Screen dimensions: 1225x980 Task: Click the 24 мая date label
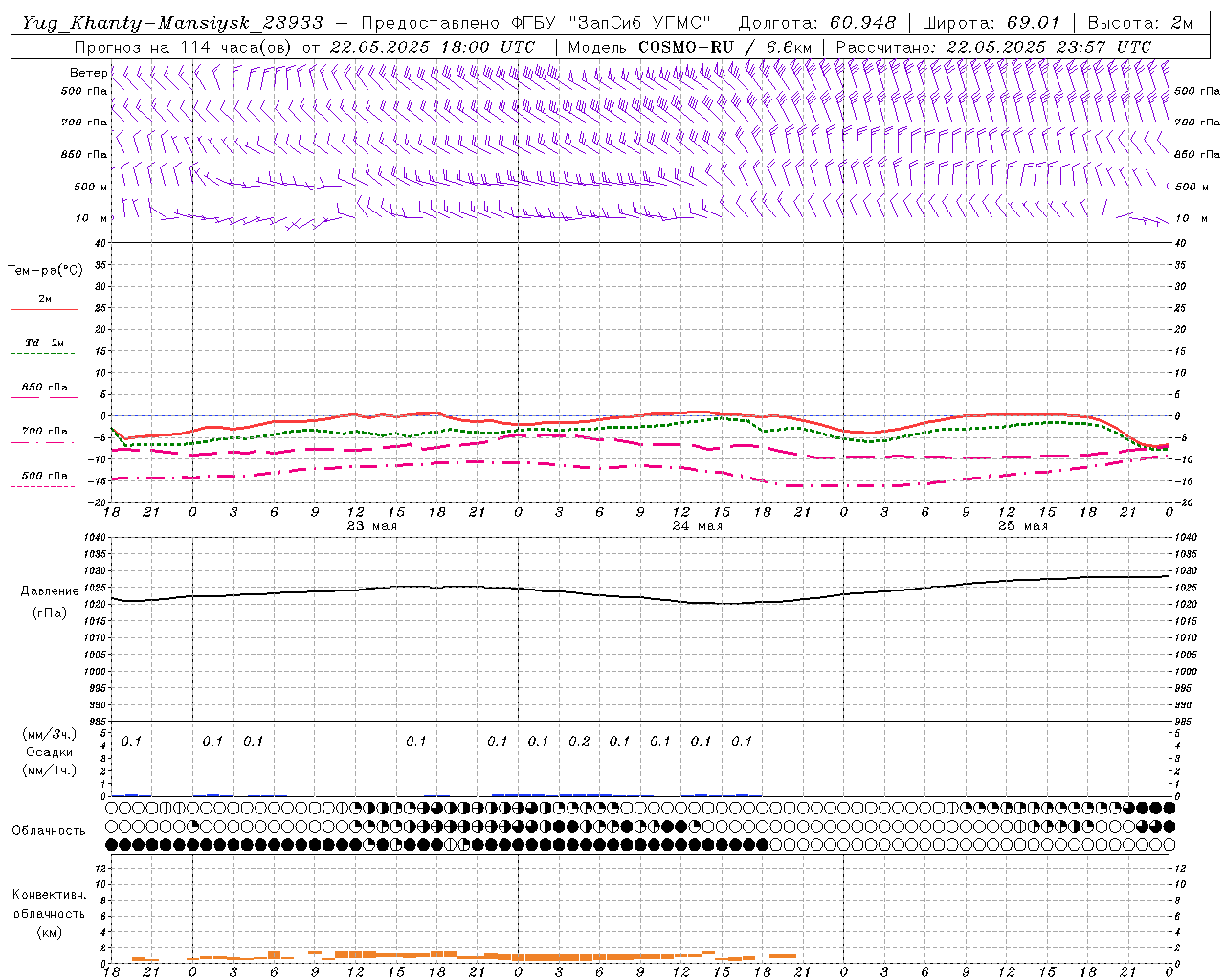click(698, 526)
